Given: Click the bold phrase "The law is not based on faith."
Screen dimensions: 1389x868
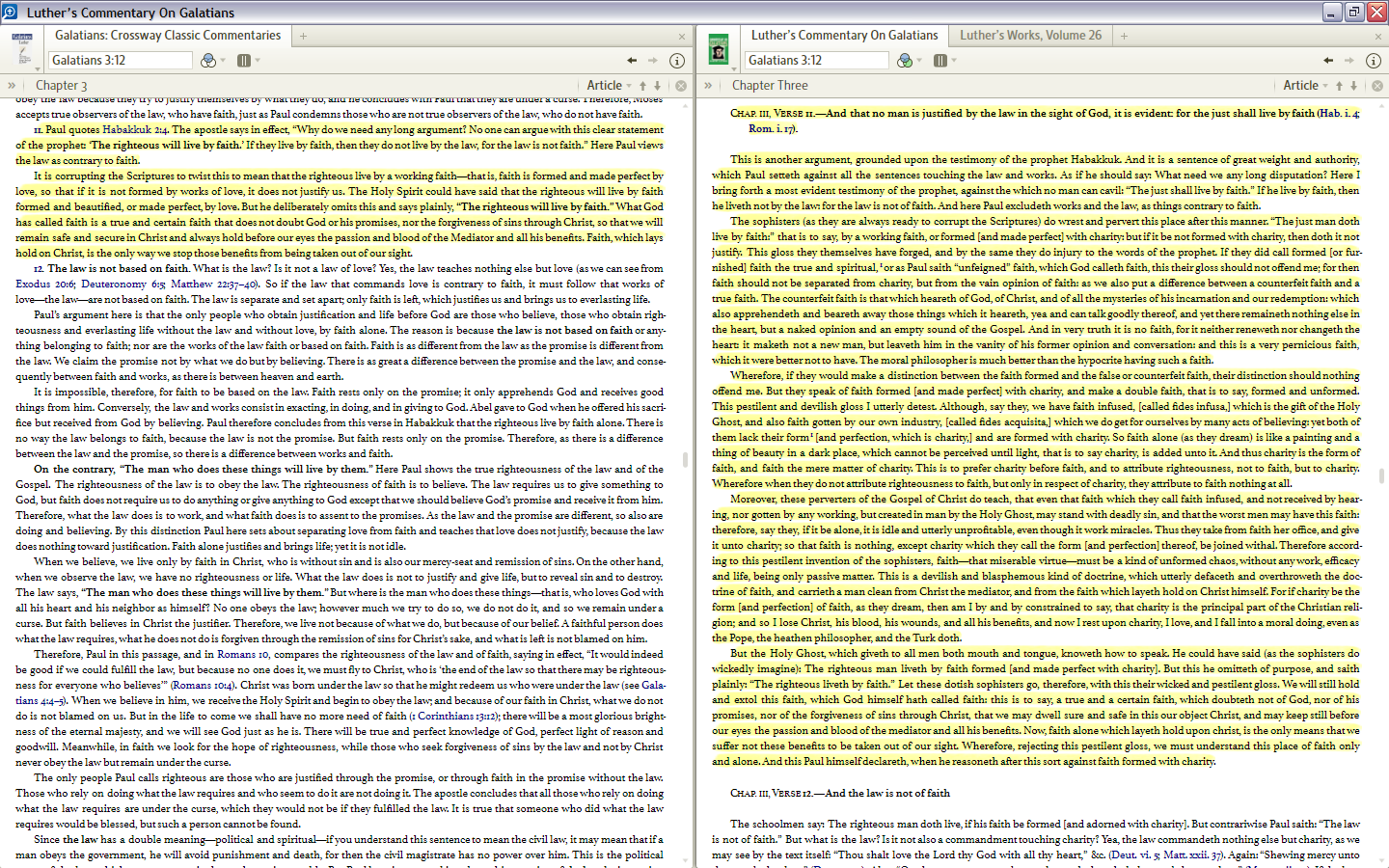Looking at the screenshot, I should coord(118,268).
